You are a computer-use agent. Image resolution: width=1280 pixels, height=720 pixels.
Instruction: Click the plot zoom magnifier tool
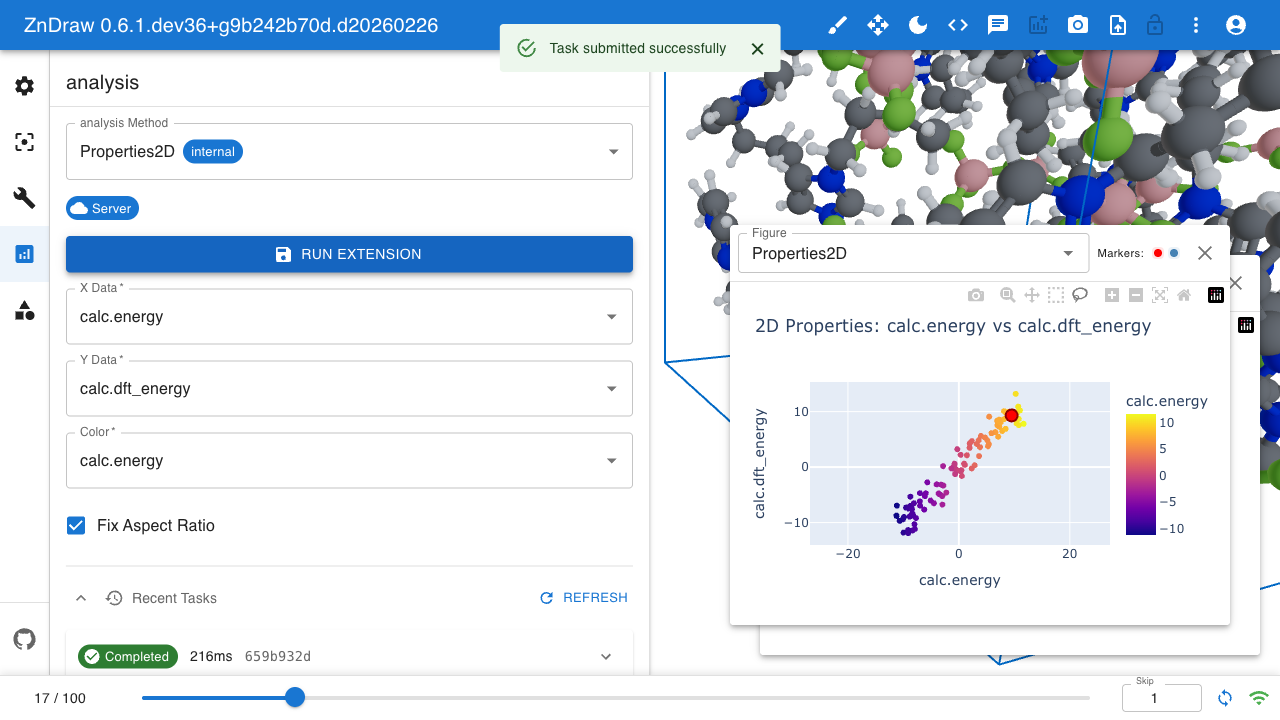(1008, 295)
